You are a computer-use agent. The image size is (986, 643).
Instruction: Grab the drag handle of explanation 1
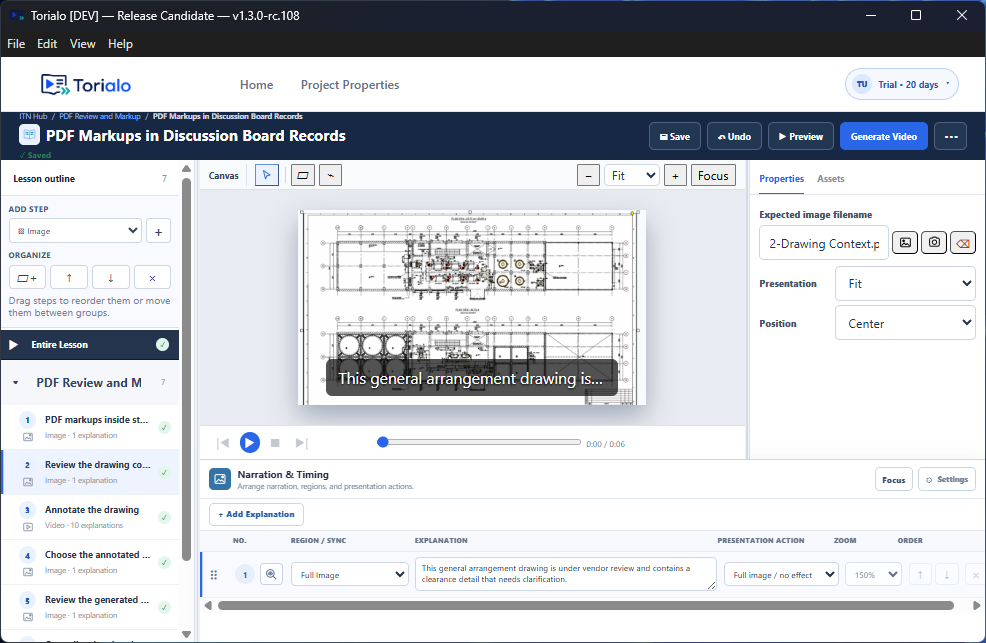(214, 574)
